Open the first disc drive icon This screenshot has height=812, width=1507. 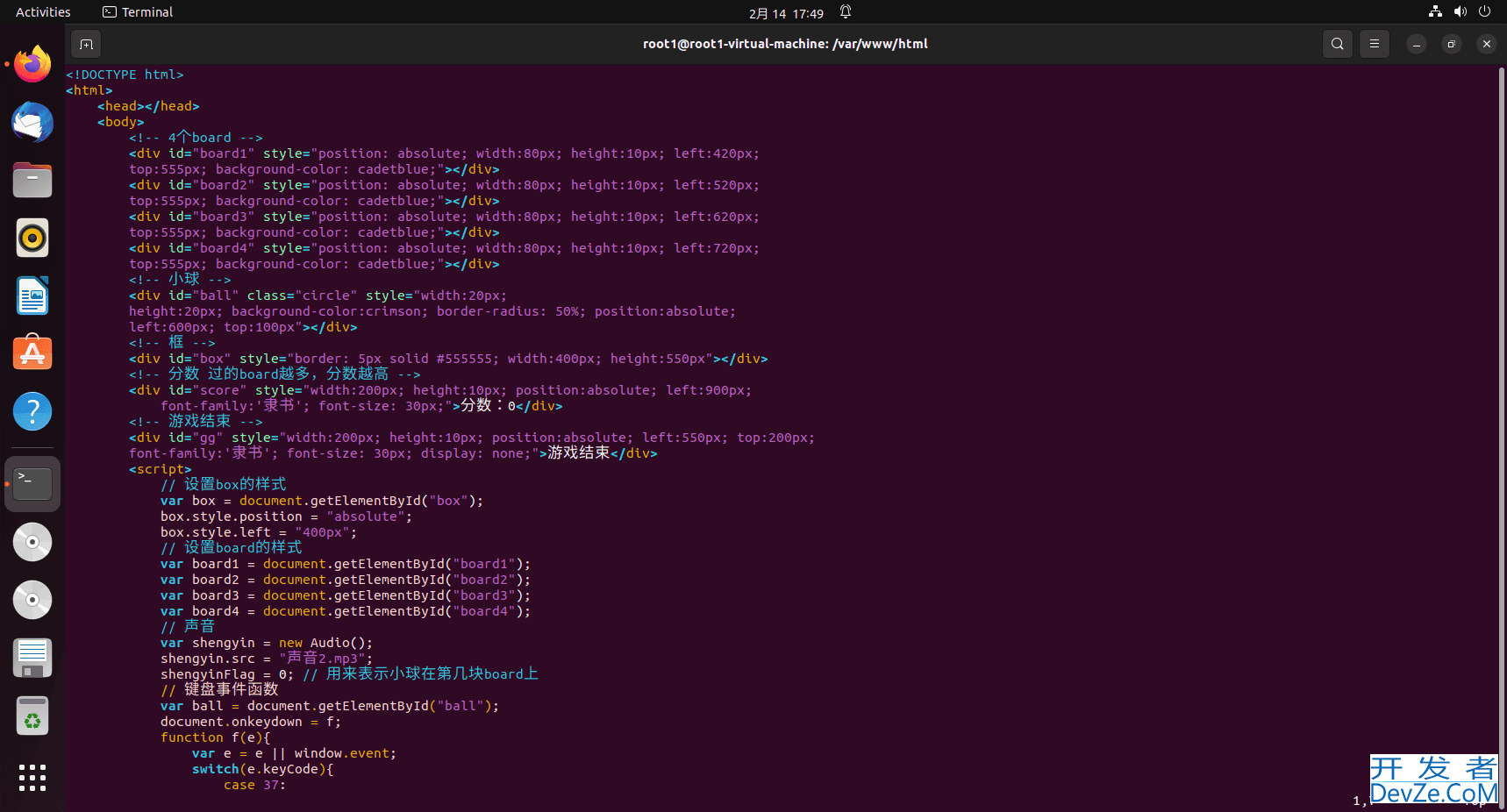pyautogui.click(x=32, y=542)
